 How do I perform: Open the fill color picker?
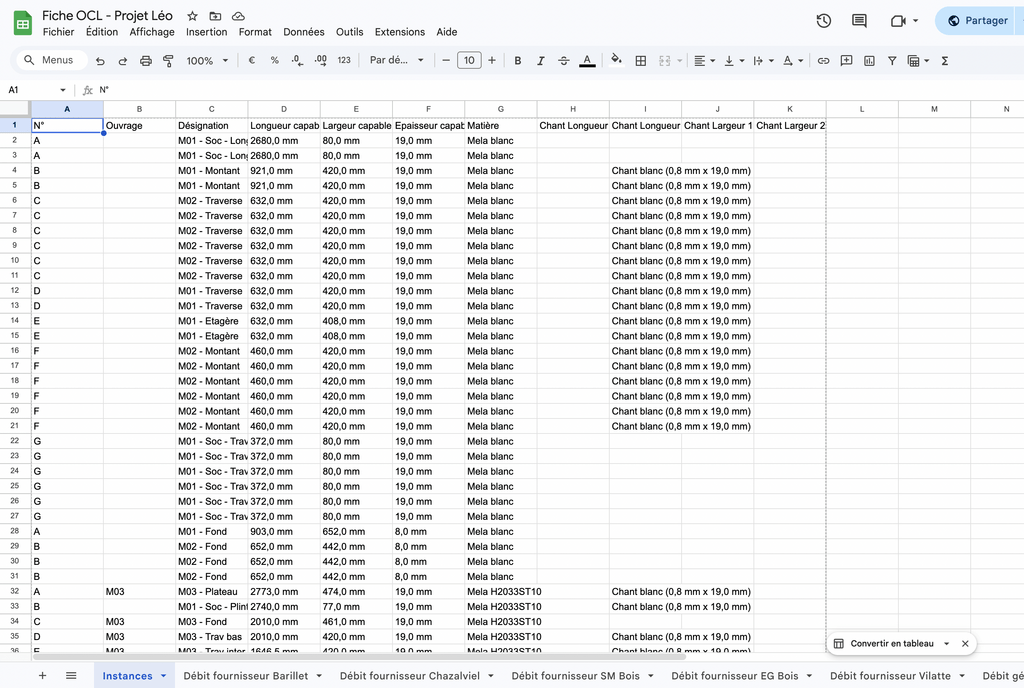tap(616, 61)
